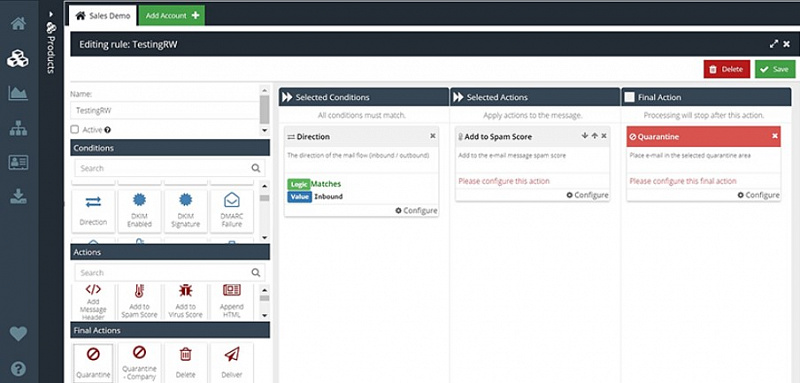Click the green Save button
The height and width of the screenshot is (383, 800).
click(775, 69)
